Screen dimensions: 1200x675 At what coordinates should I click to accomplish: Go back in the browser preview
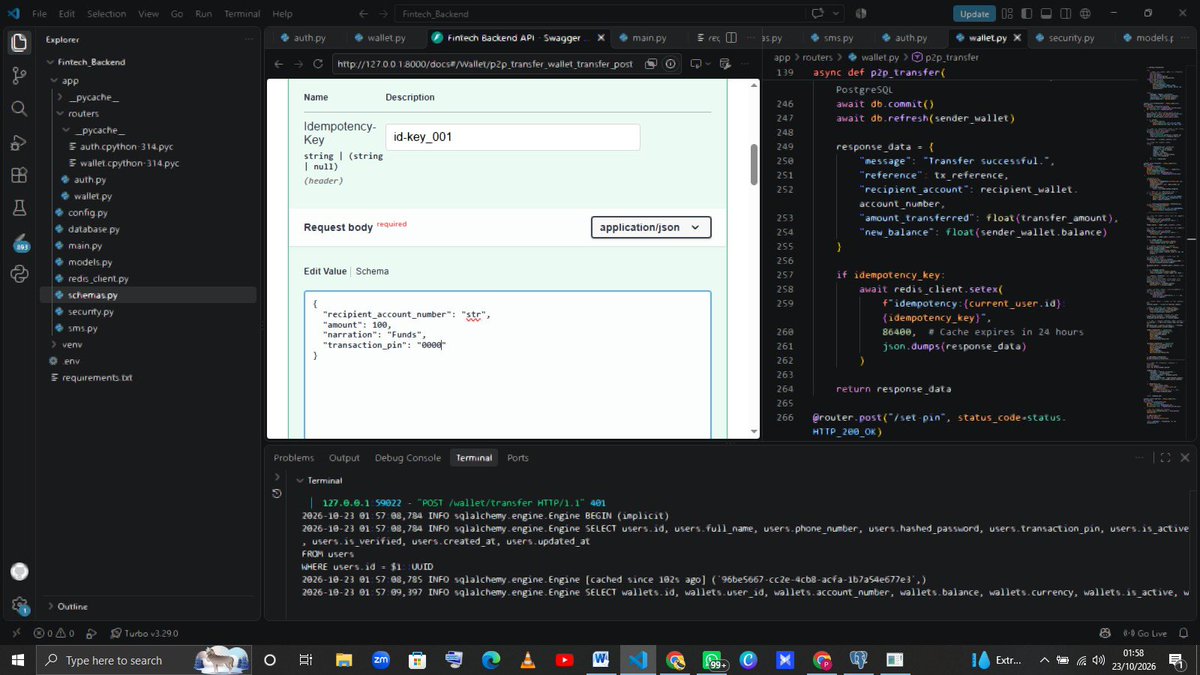[x=277, y=63]
